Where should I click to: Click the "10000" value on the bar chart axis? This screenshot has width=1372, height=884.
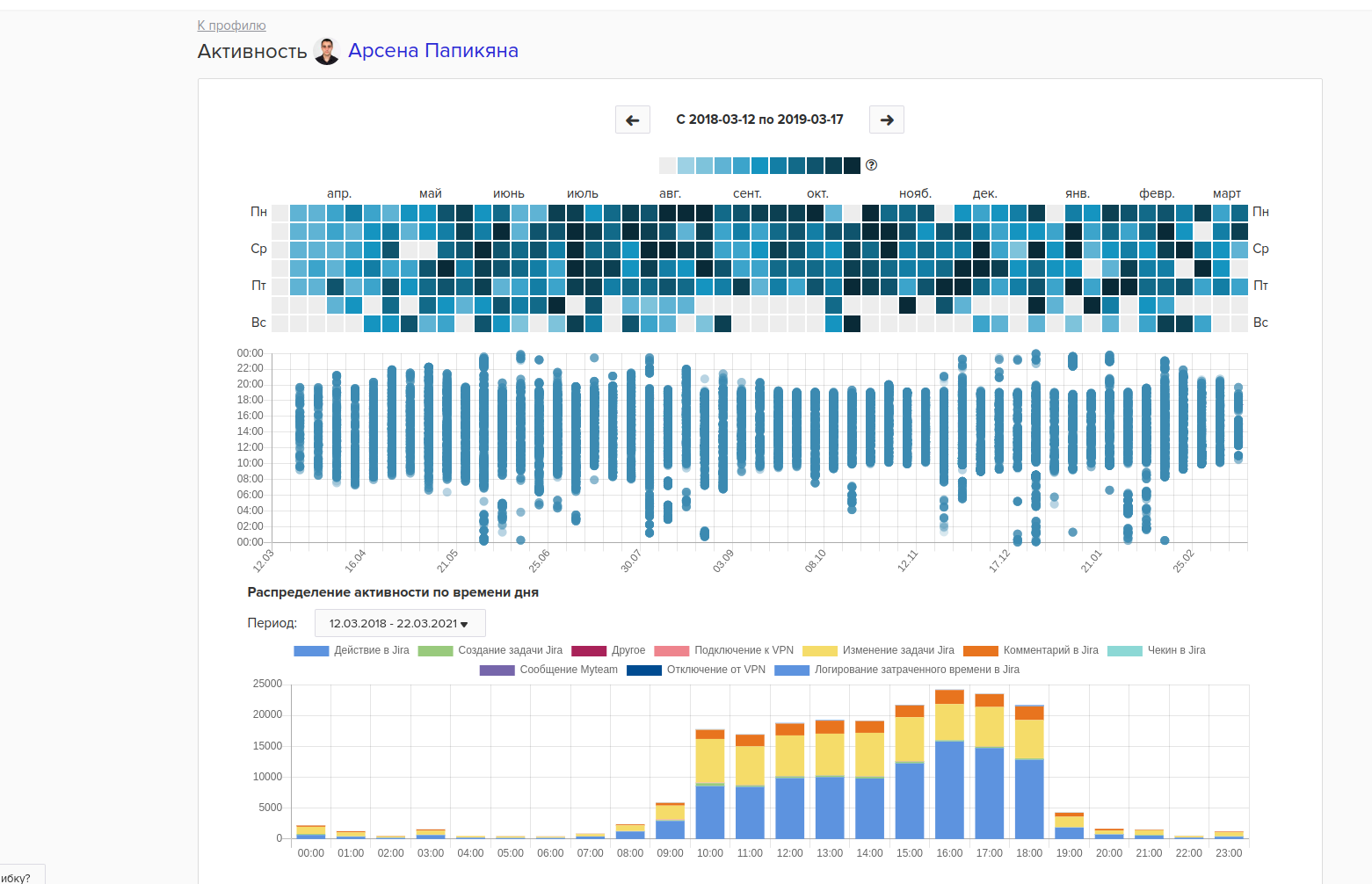coord(267,777)
